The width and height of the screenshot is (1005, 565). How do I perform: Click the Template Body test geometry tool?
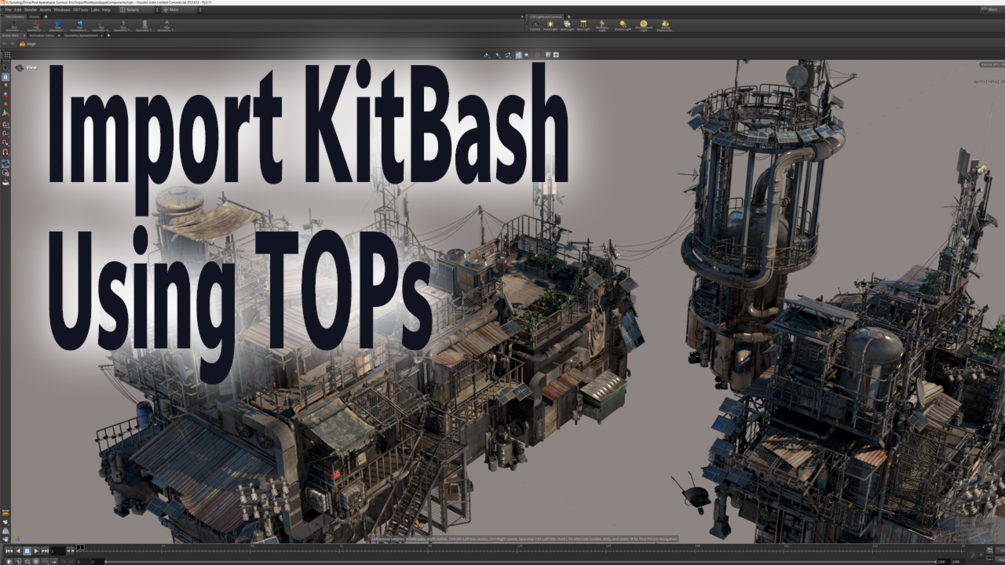(x=167, y=26)
